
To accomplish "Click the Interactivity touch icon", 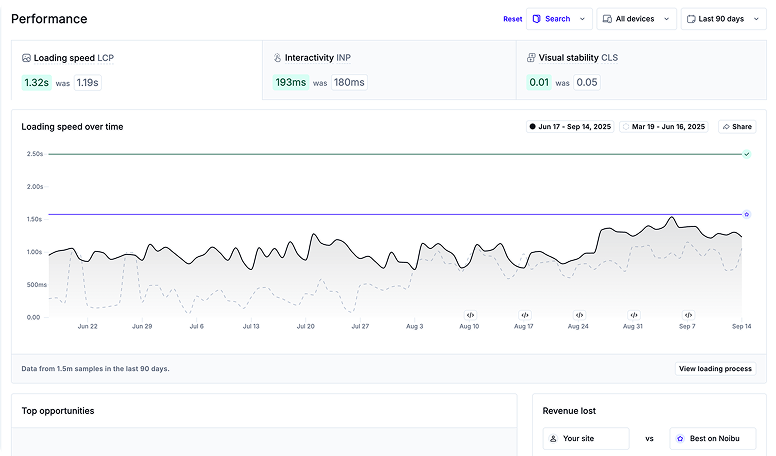I will (277, 58).
